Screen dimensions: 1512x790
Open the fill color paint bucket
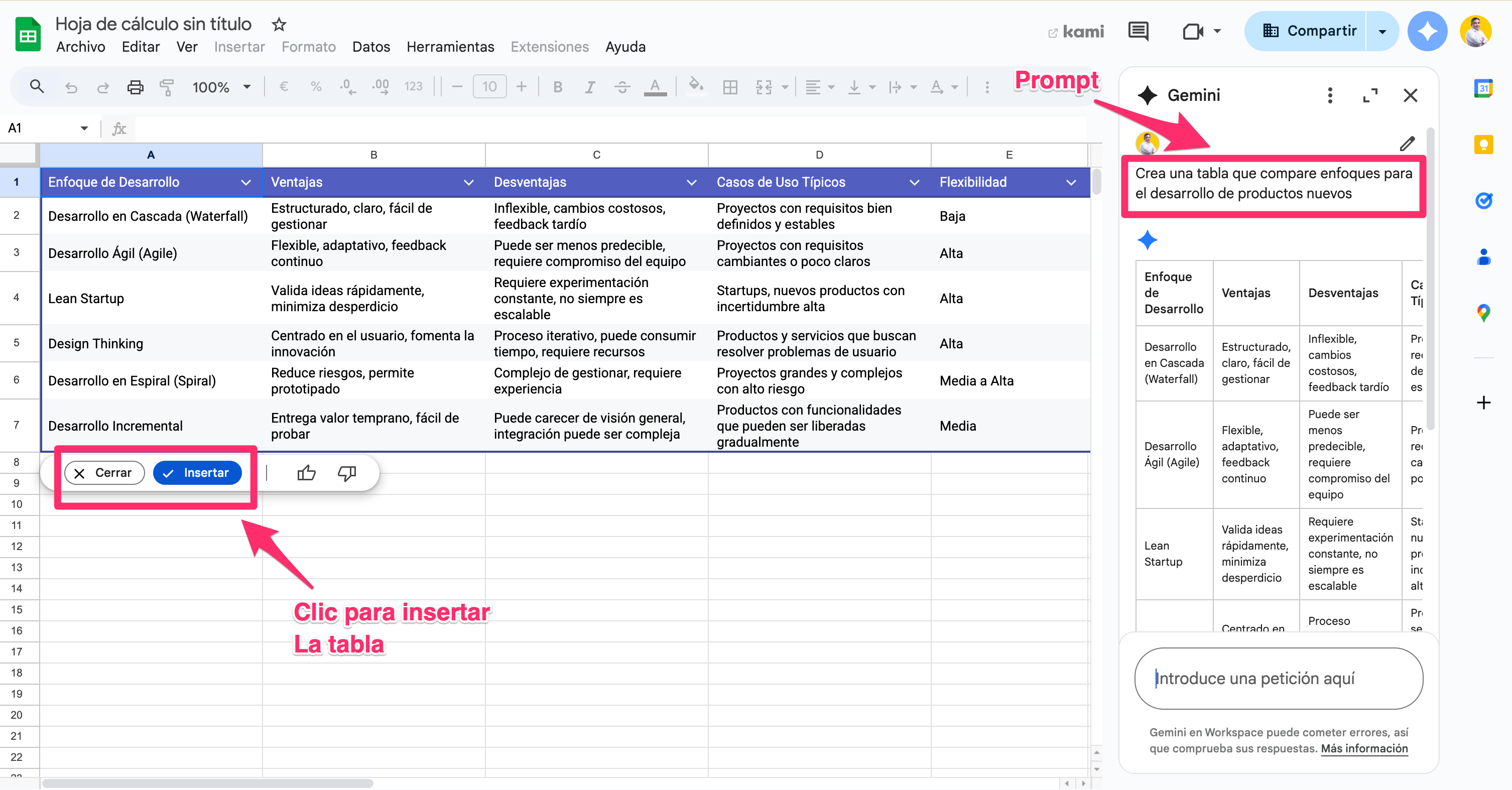696,86
